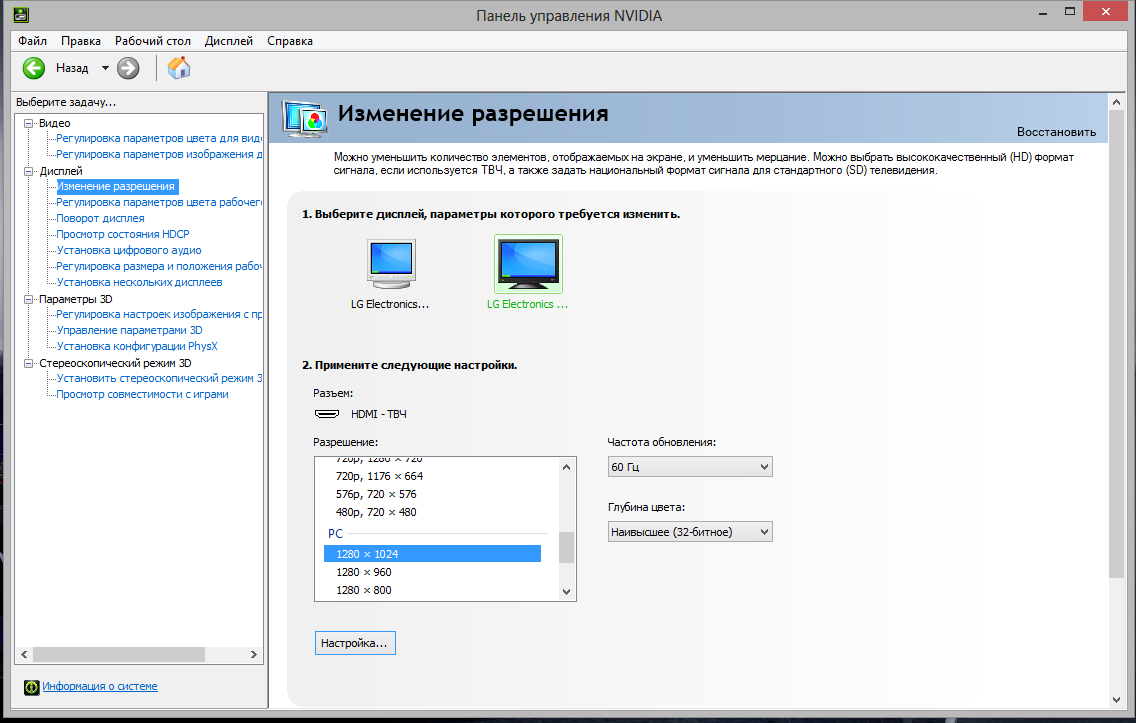1136x723 pixels.
Task: Select Регулировка параметров изображения for video
Action: (x=159, y=154)
